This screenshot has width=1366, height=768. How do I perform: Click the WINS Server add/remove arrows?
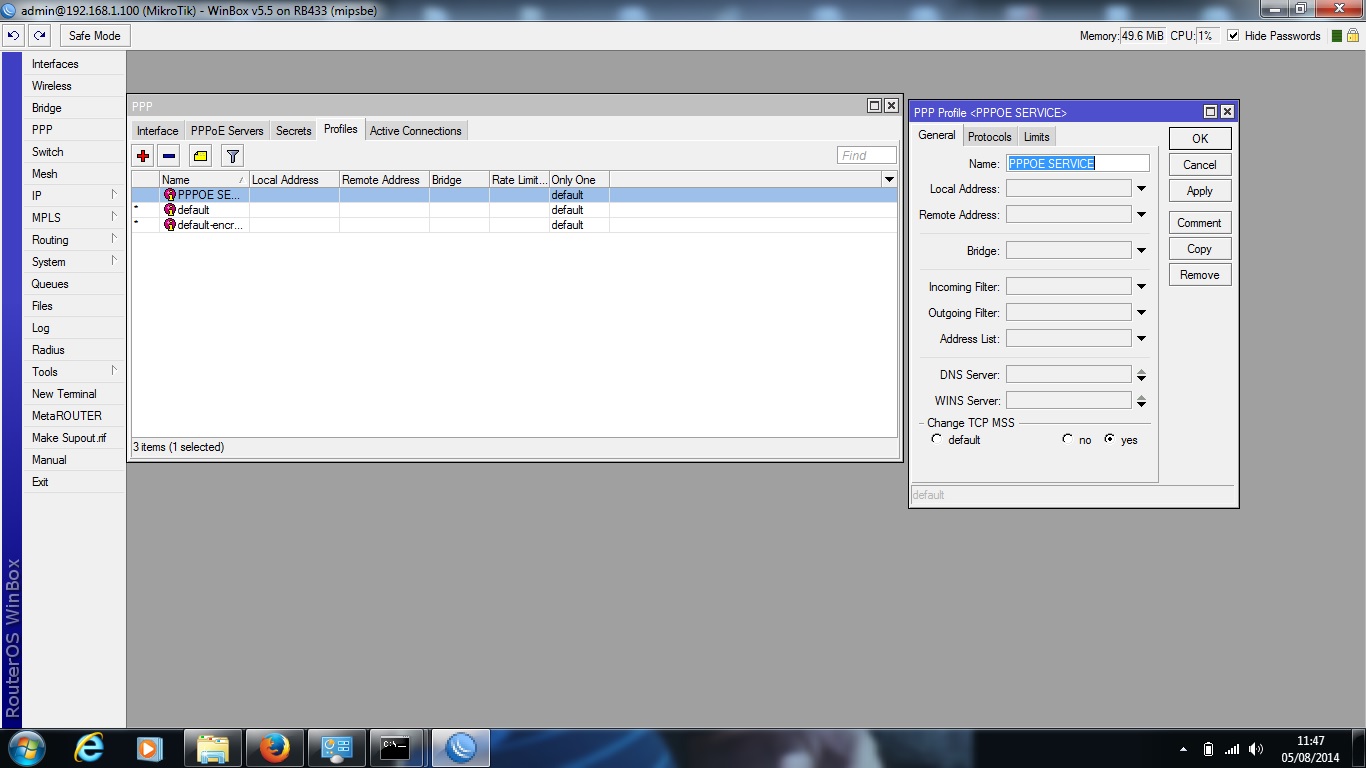(1141, 401)
